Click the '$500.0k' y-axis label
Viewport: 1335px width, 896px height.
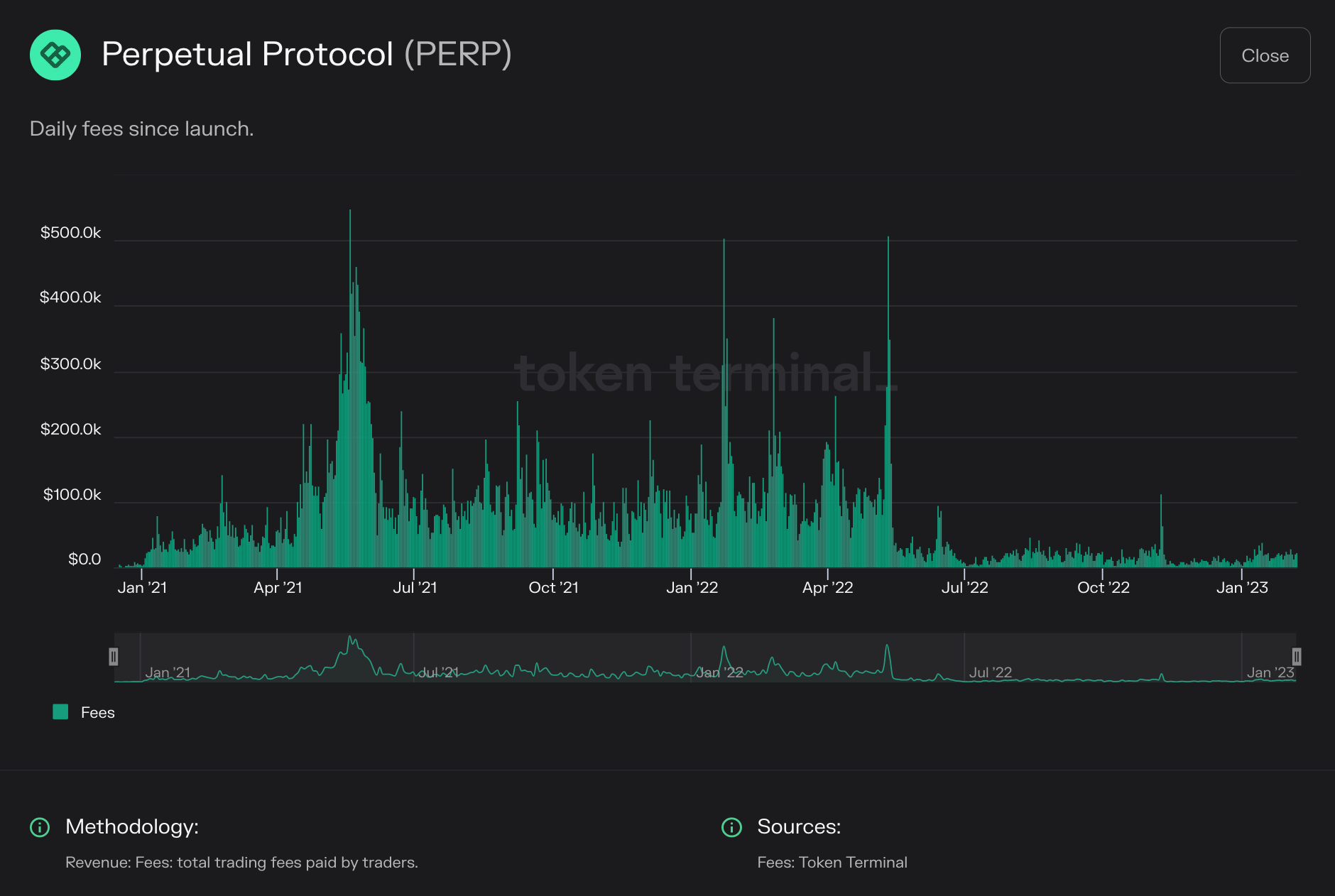(x=70, y=232)
